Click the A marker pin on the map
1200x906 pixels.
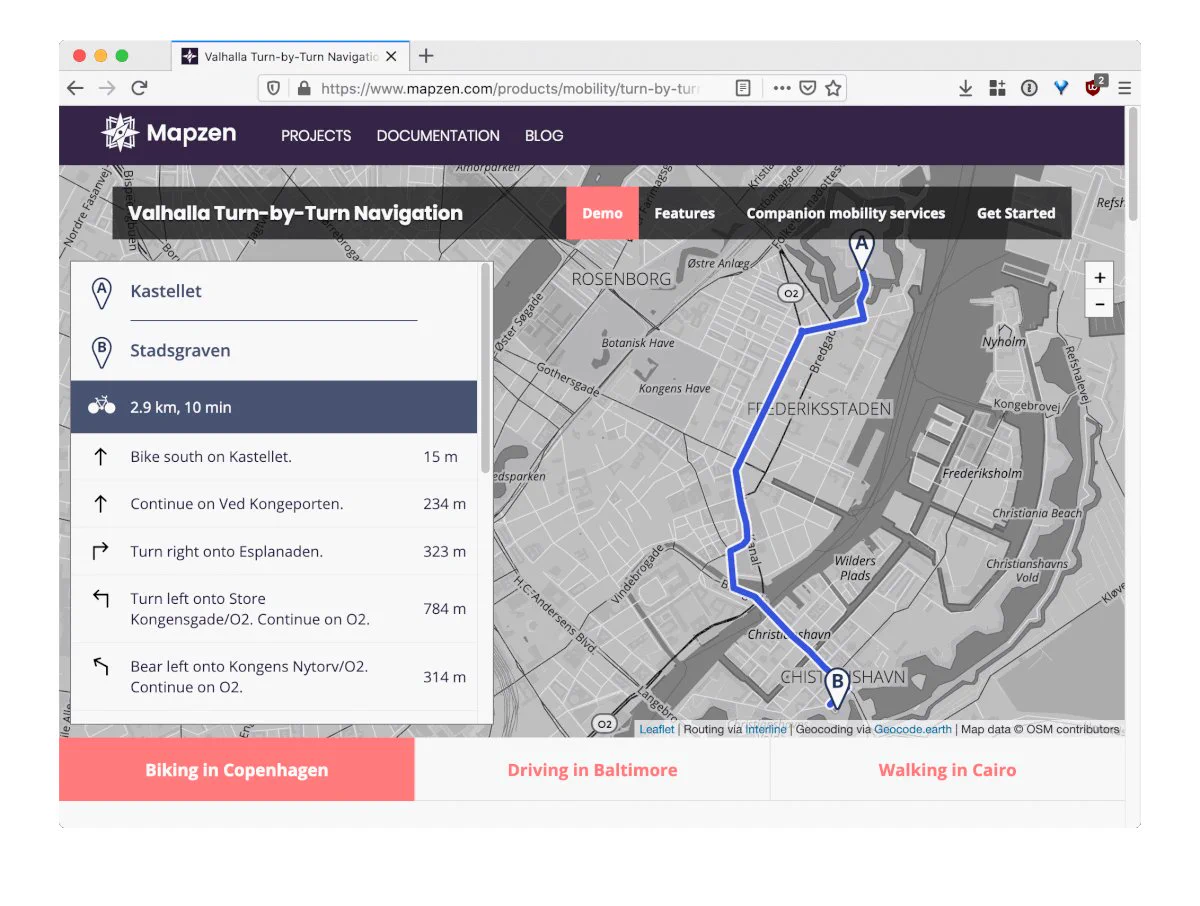point(861,249)
